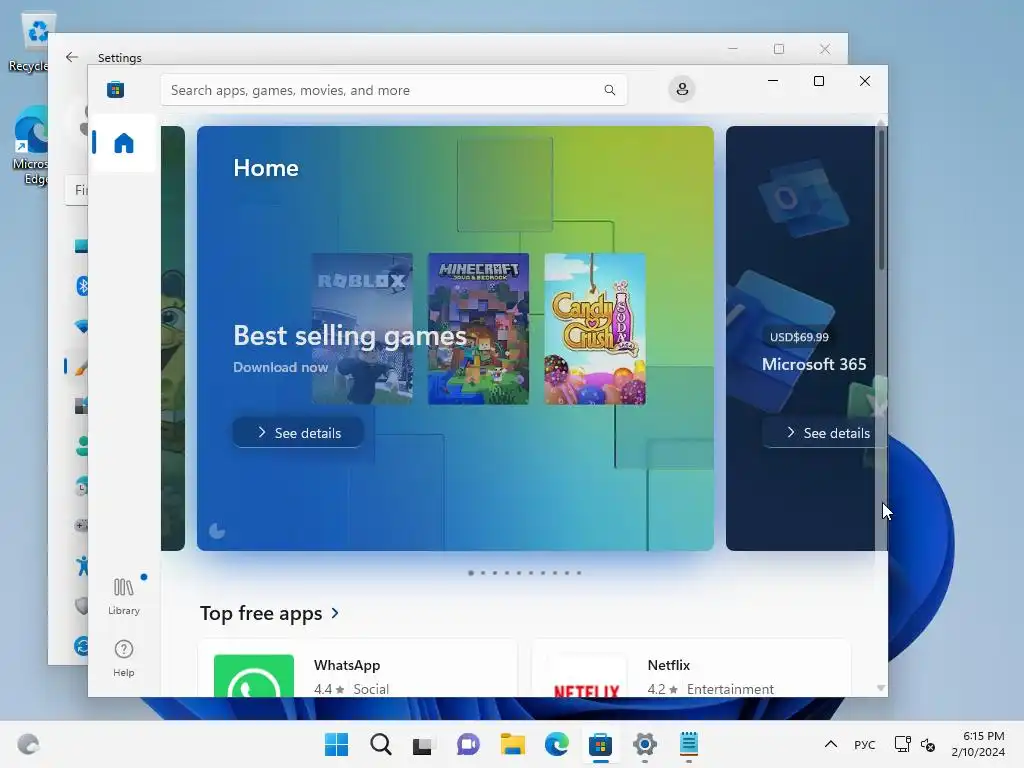The image size is (1024, 768).
Task: Open the widgets icon on taskbar
Action: pyautogui.click(x=28, y=744)
